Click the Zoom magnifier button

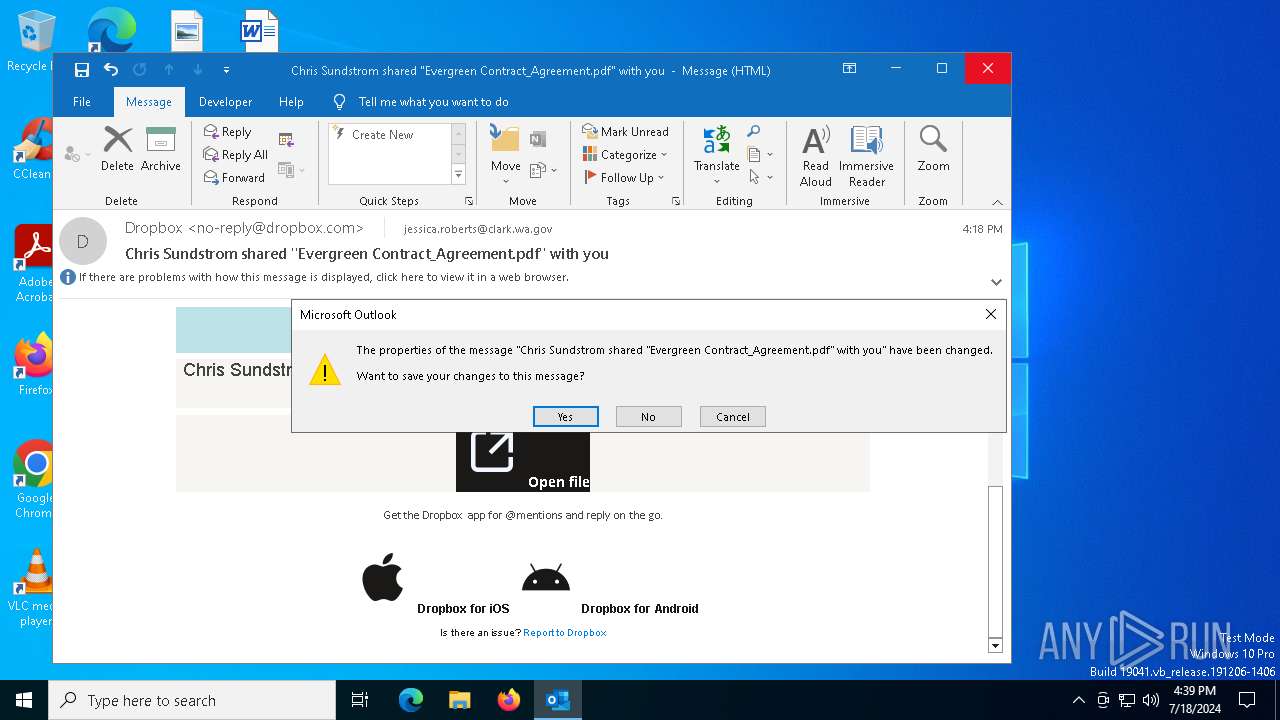pos(933,149)
